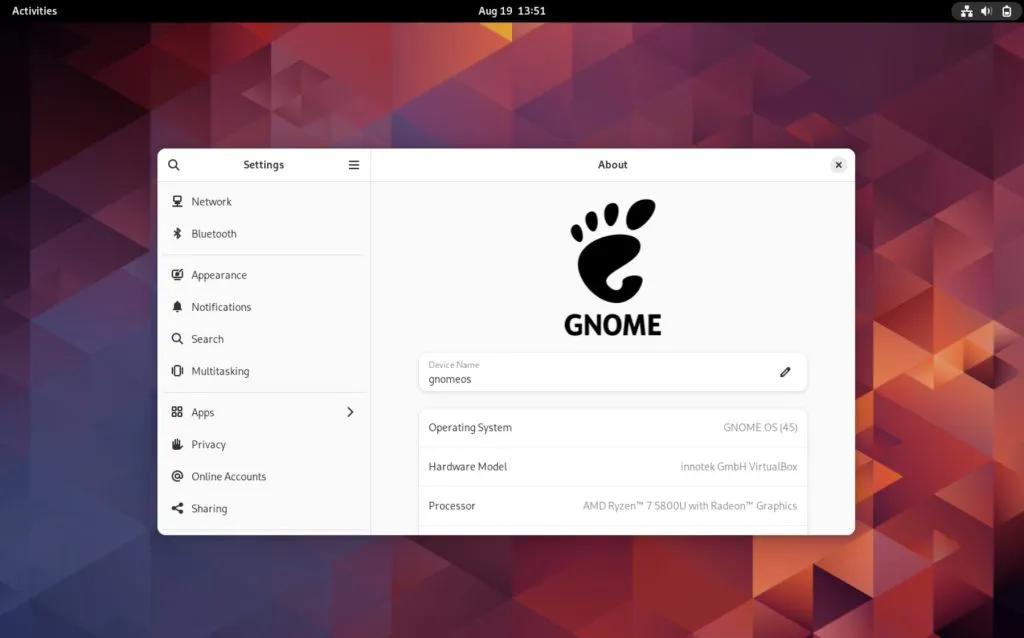Open the Settings hamburger menu
This screenshot has height=638, width=1024.
pos(353,165)
